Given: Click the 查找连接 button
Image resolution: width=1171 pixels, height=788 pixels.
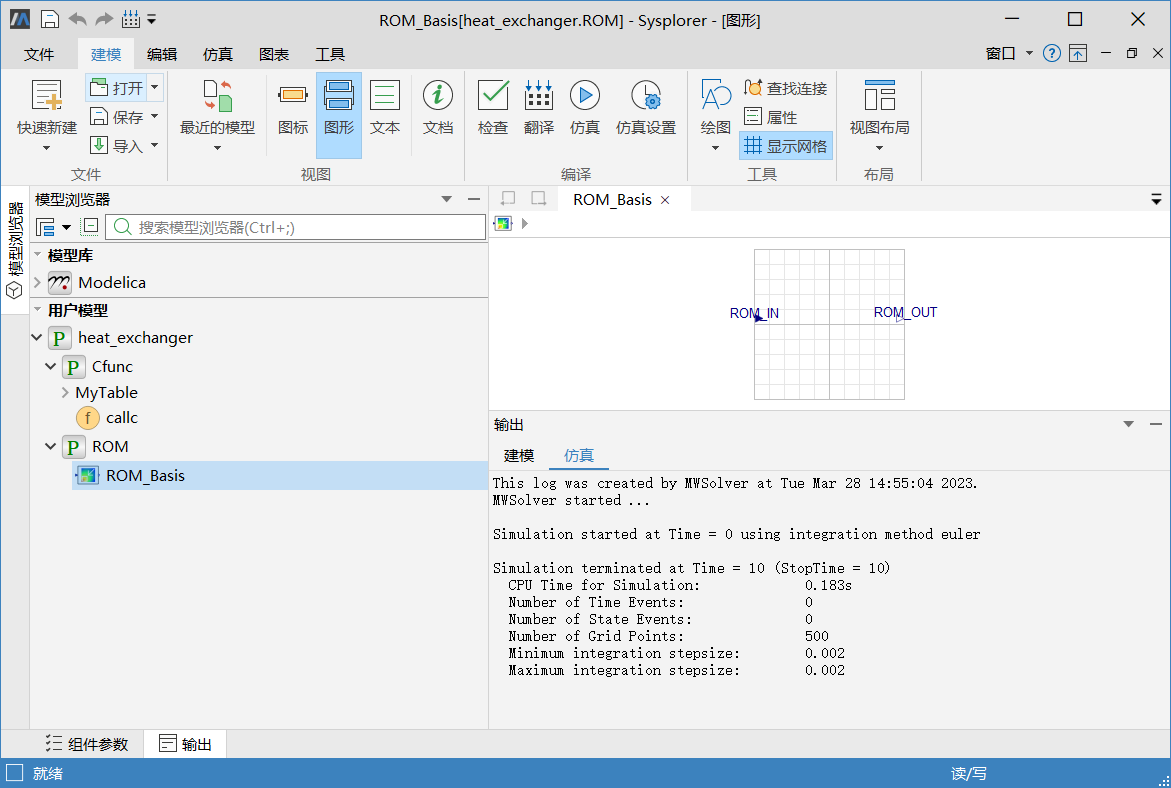Looking at the screenshot, I should pyautogui.click(x=784, y=88).
